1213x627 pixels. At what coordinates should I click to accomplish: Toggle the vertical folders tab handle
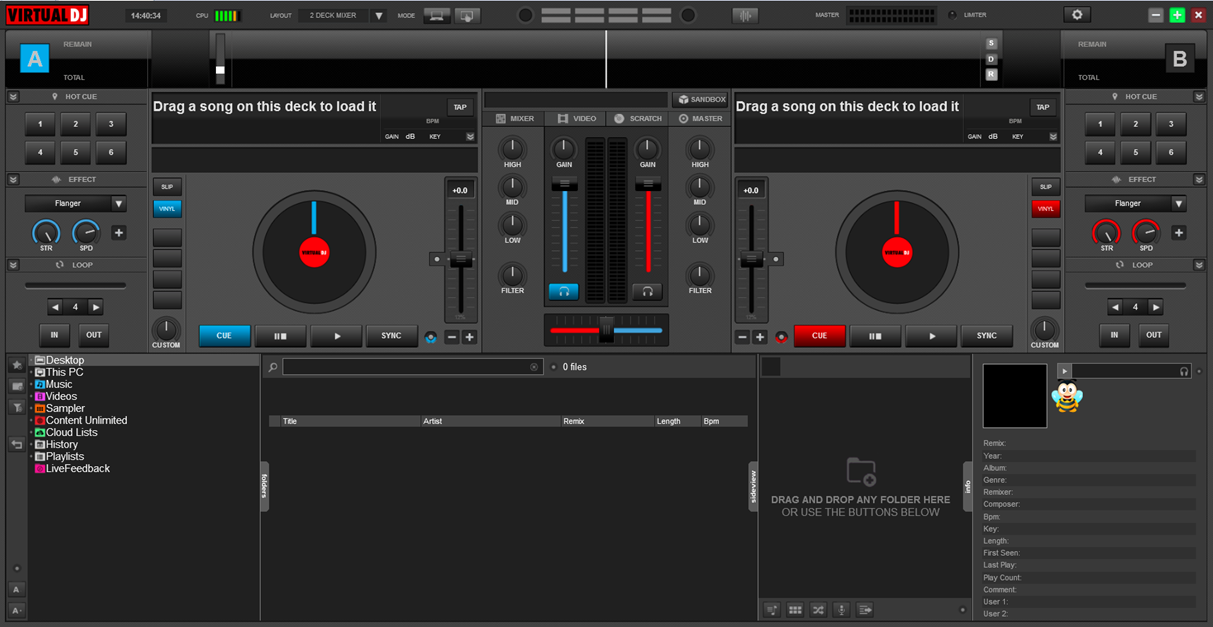[265, 486]
